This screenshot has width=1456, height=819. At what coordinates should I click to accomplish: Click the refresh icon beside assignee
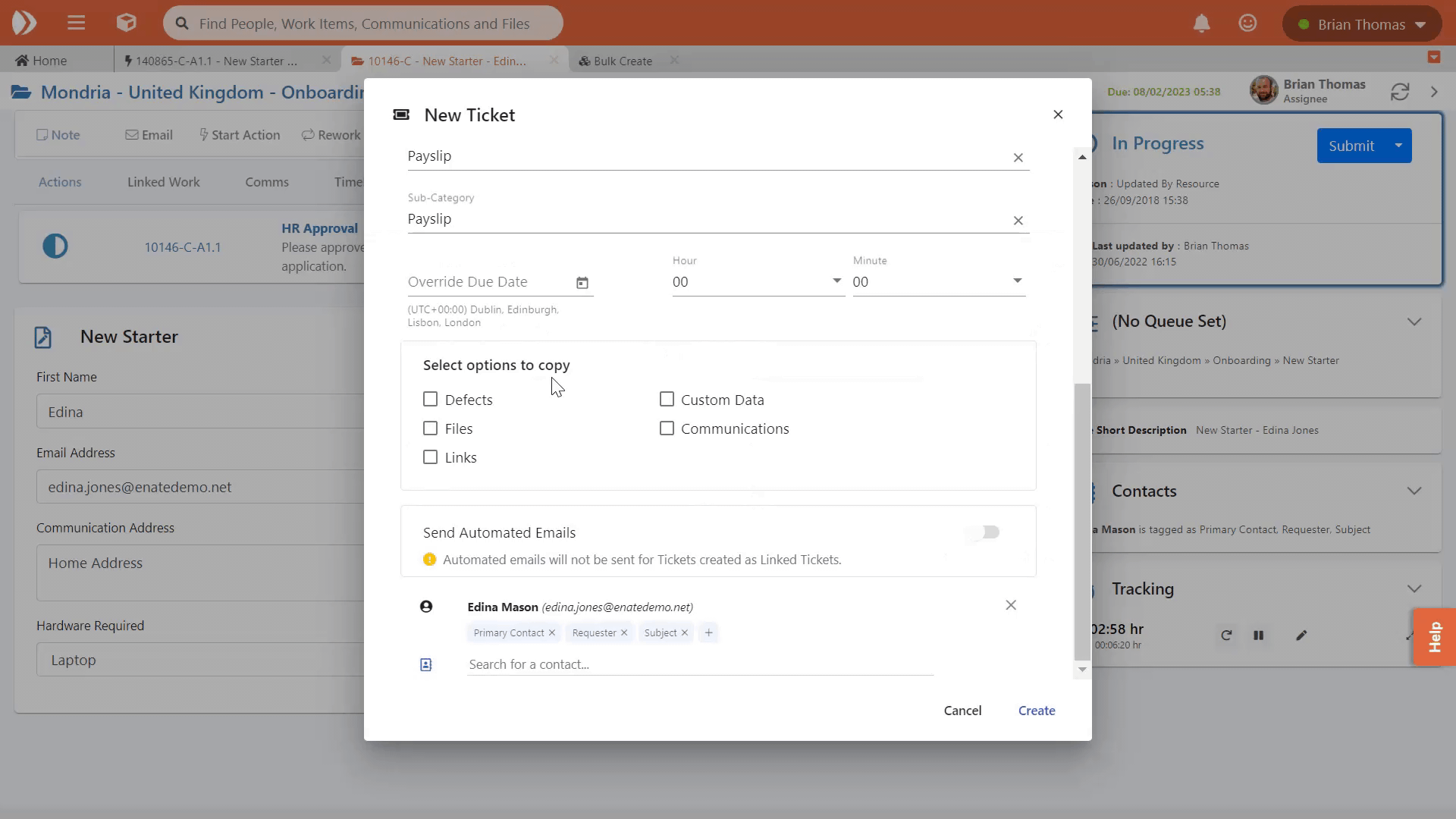[1400, 92]
